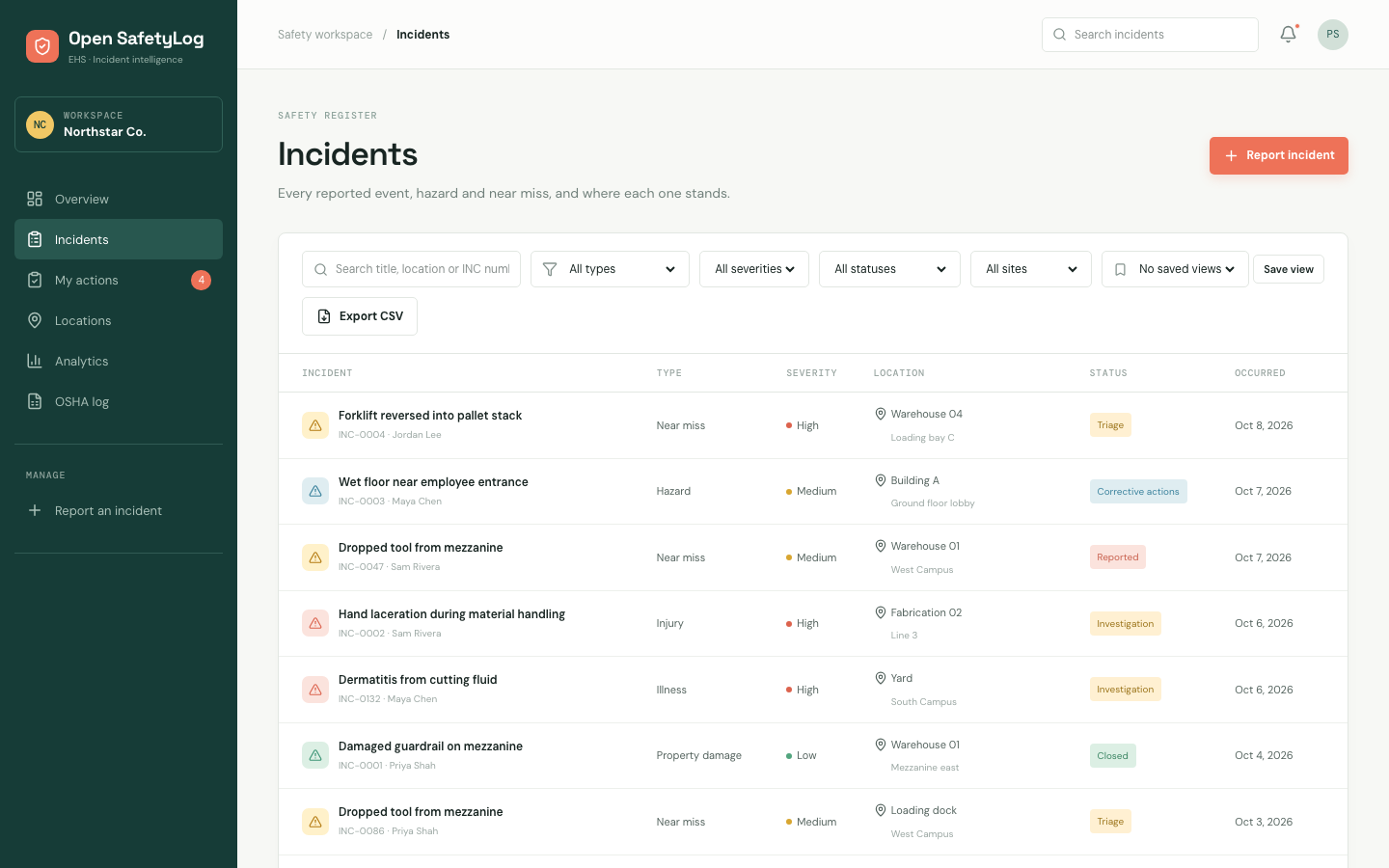Image resolution: width=1389 pixels, height=868 pixels.
Task: Open Hand laceration during material handling incident
Action: click(451, 614)
